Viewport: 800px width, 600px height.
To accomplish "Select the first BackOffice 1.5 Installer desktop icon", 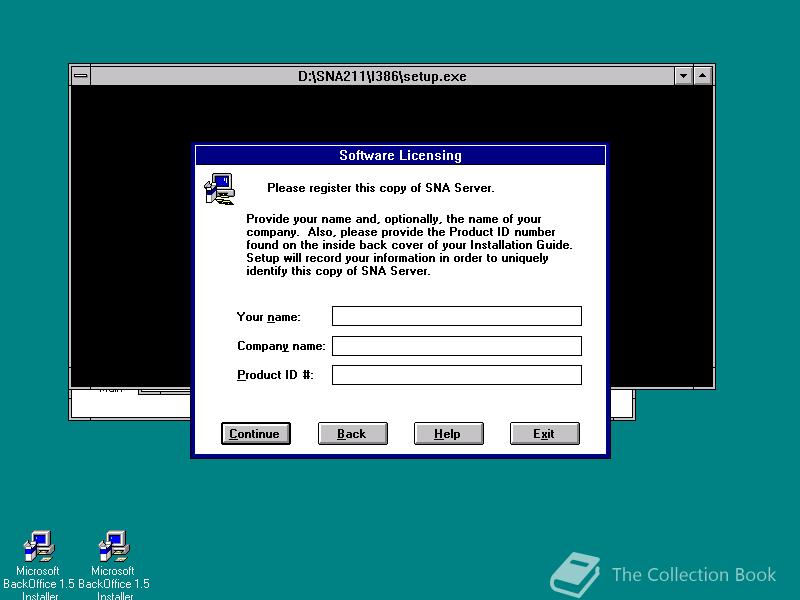I will tap(38, 565).
